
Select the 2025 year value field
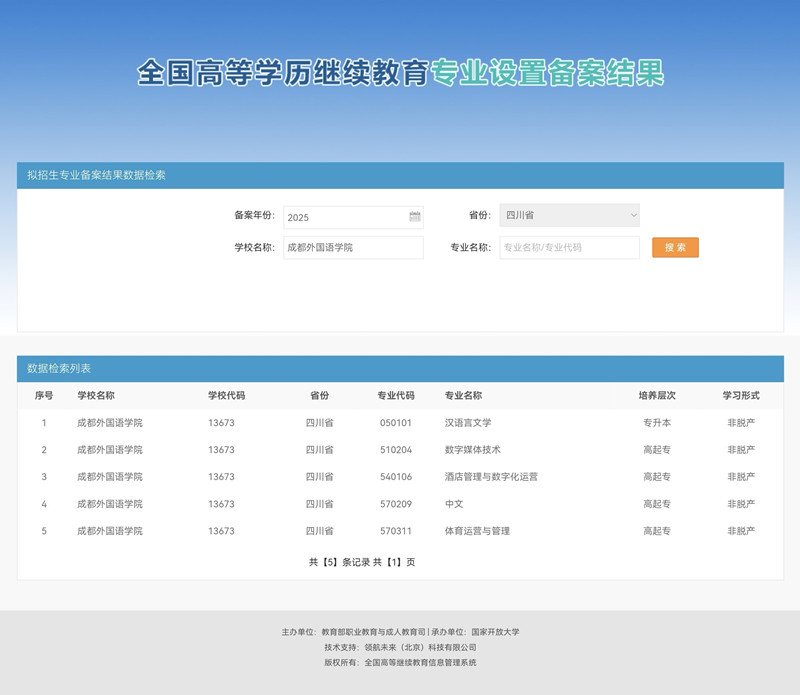(x=340, y=215)
